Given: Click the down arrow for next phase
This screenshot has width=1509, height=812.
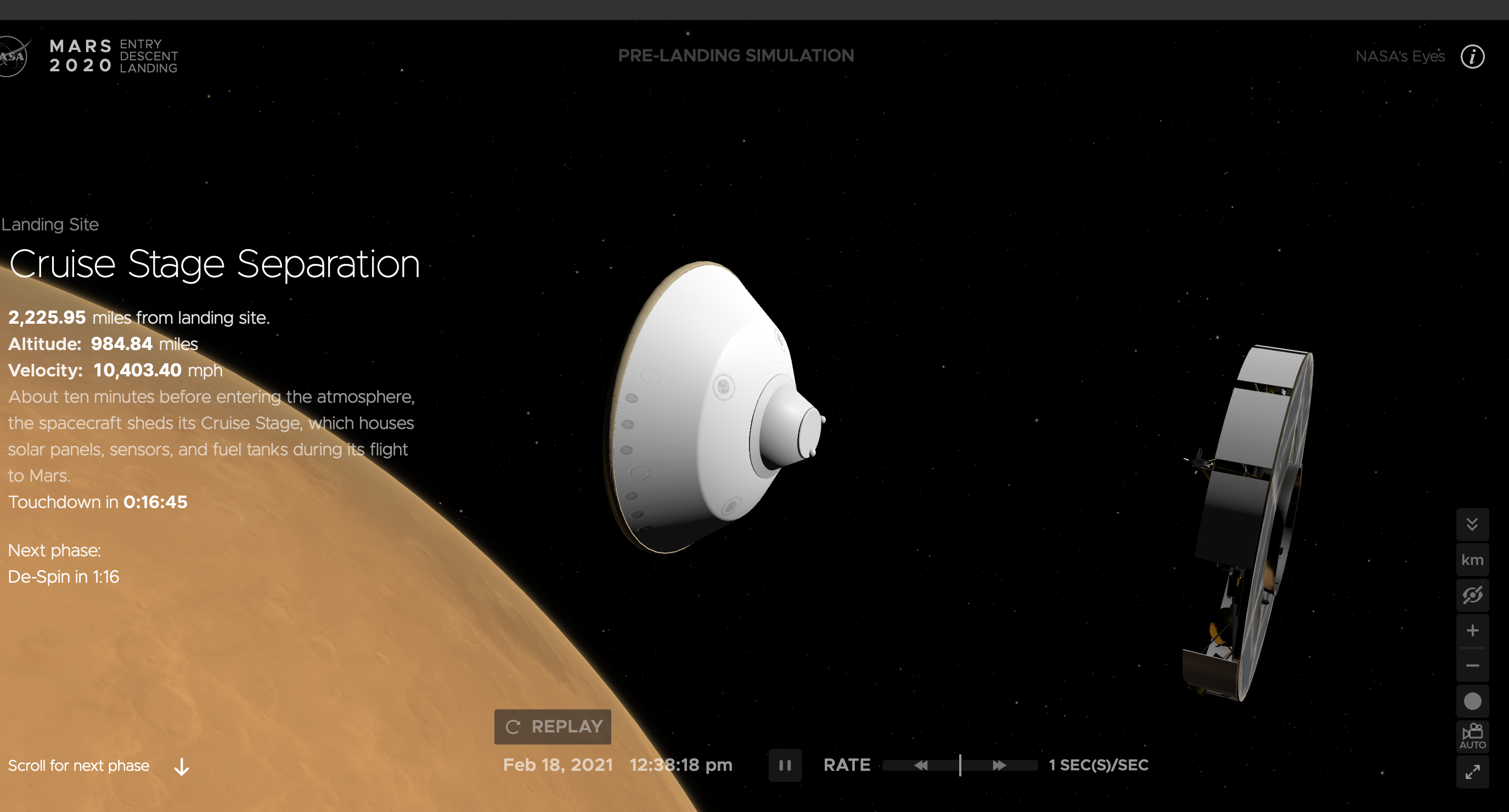Looking at the screenshot, I should (x=182, y=766).
